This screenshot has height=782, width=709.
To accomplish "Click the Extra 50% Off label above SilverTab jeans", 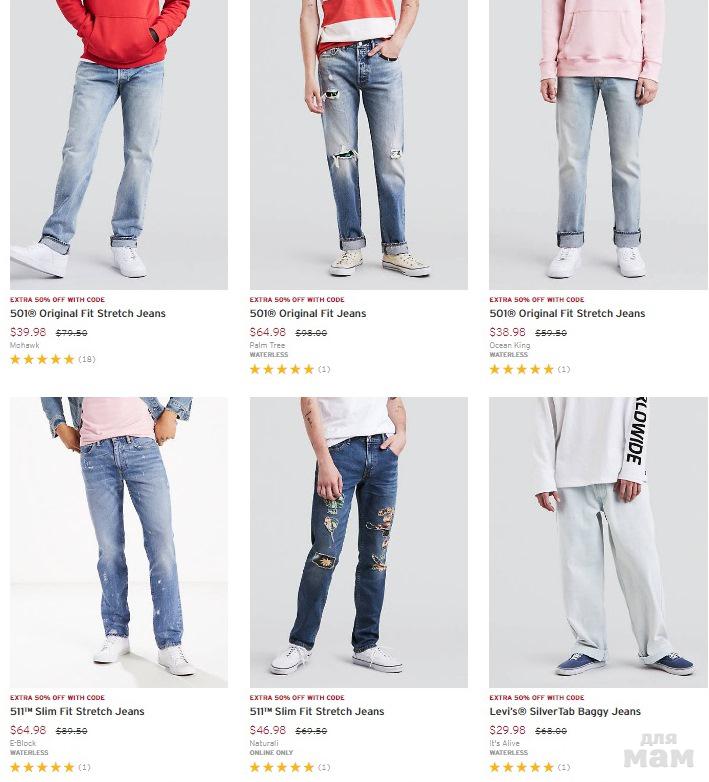I will [x=536, y=698].
